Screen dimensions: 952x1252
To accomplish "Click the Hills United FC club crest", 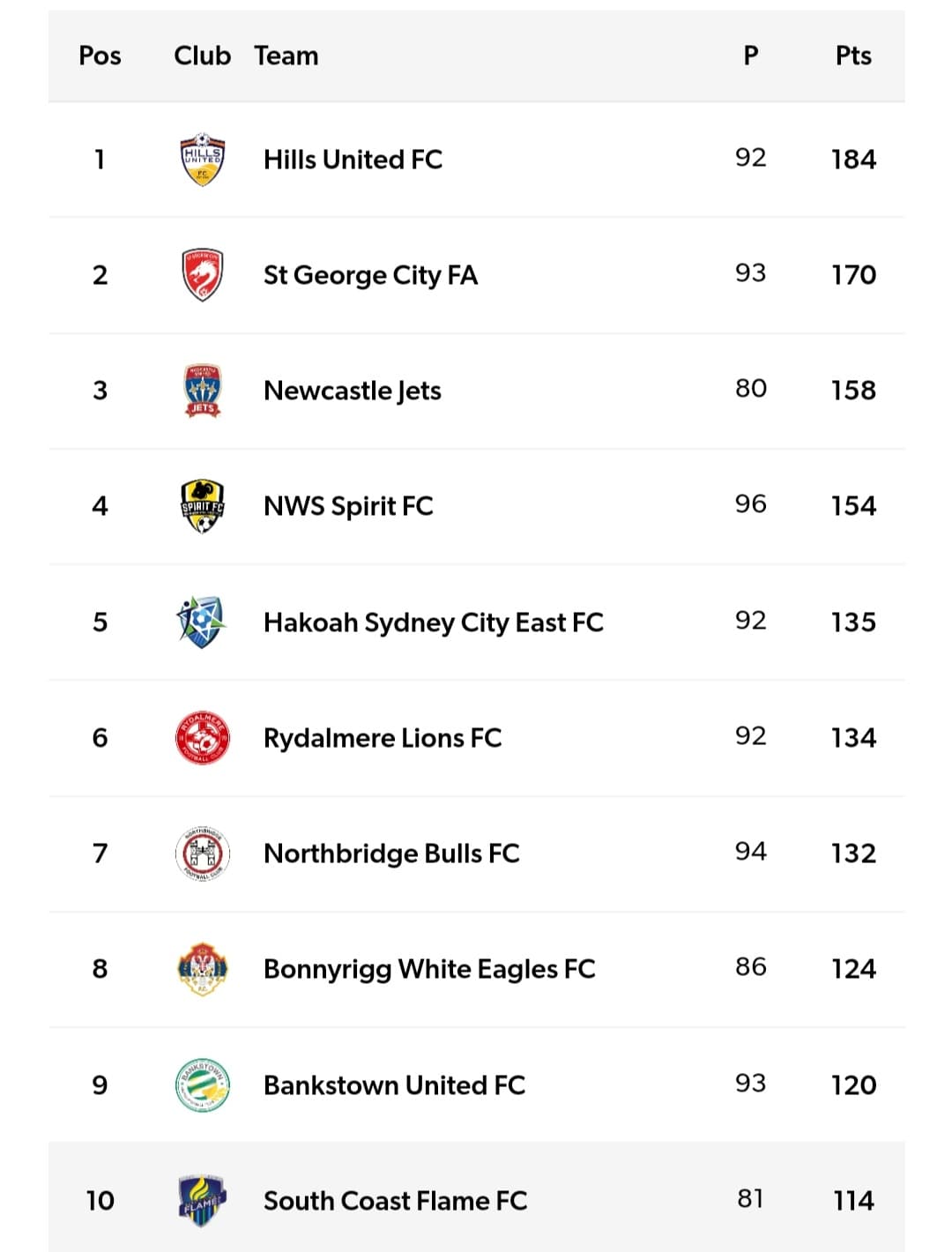I will (202, 160).
